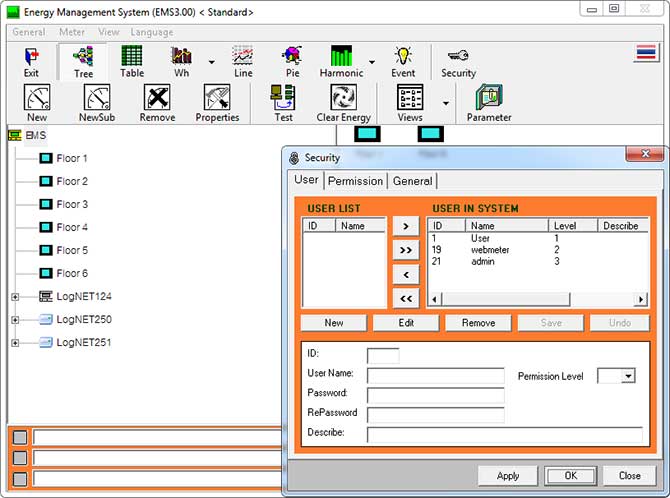Click the double right arrow move-all button

[x=406, y=250]
